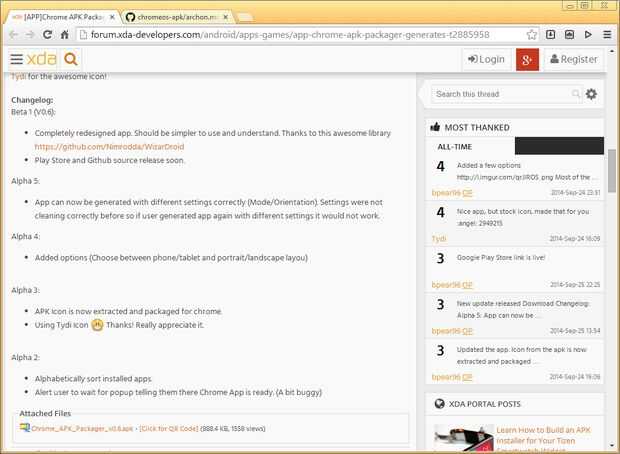Open the Tydi user link in post
Screen dimensions: 620x454
tap(18, 76)
